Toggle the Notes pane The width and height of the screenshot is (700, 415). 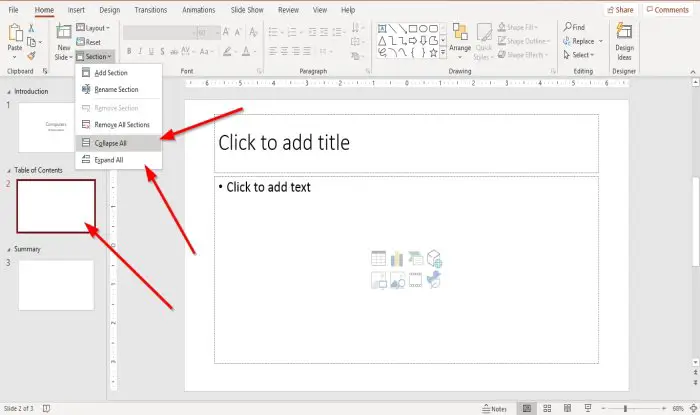click(x=495, y=409)
